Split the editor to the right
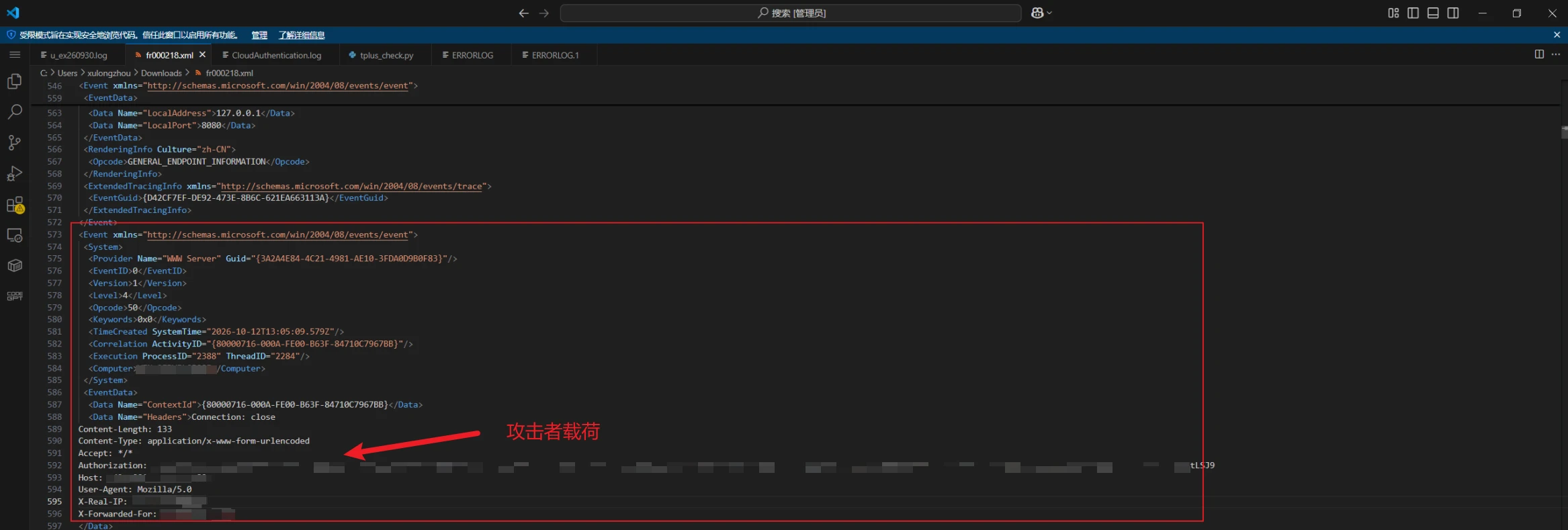 pos(1539,54)
